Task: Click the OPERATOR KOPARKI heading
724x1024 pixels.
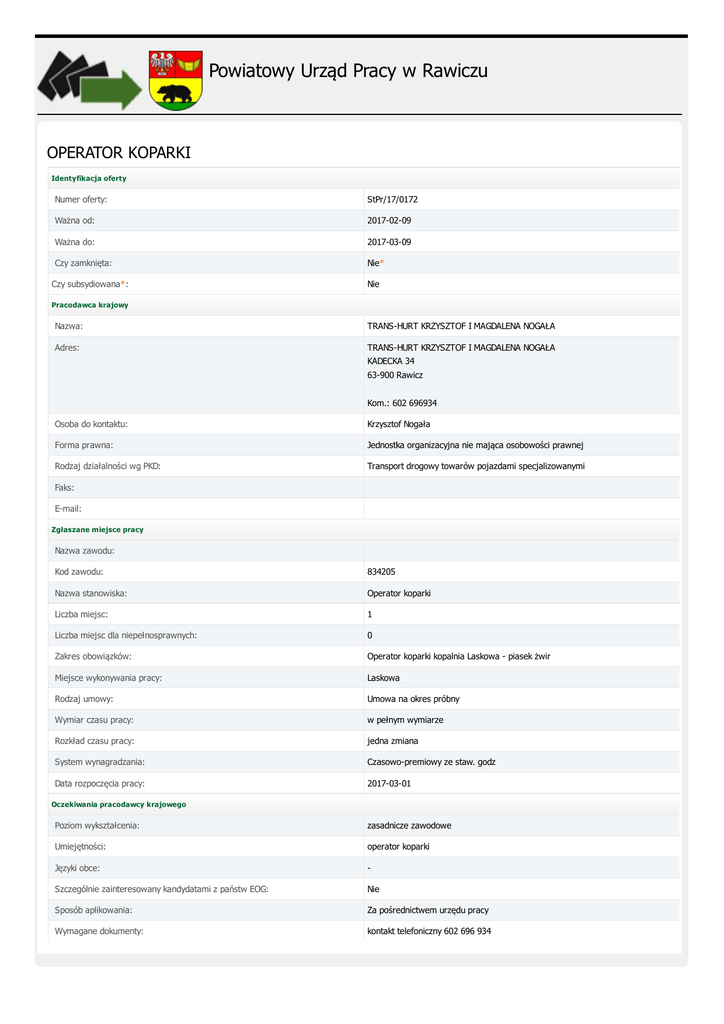Action: point(118,153)
